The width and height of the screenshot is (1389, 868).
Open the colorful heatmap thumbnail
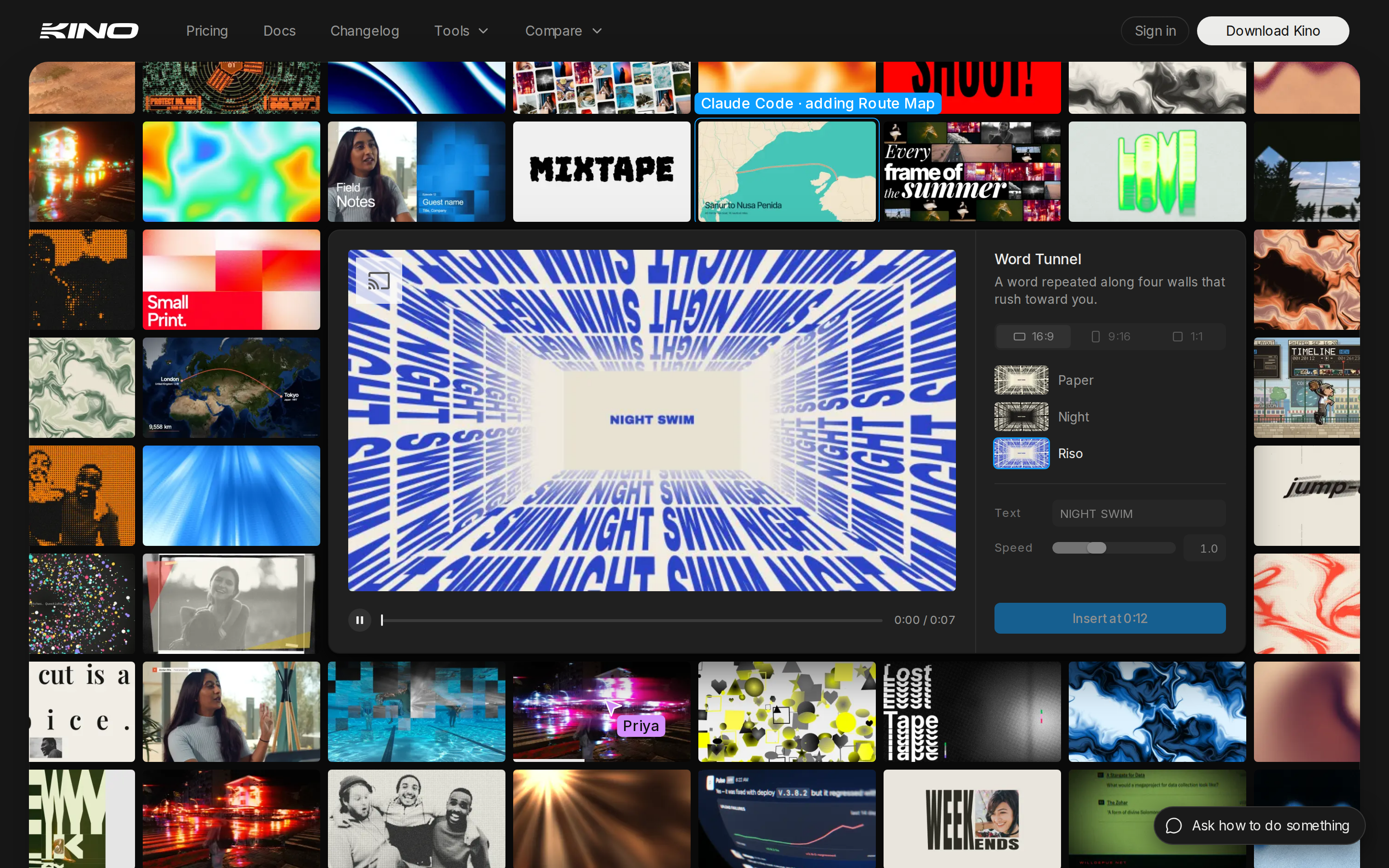click(231, 171)
